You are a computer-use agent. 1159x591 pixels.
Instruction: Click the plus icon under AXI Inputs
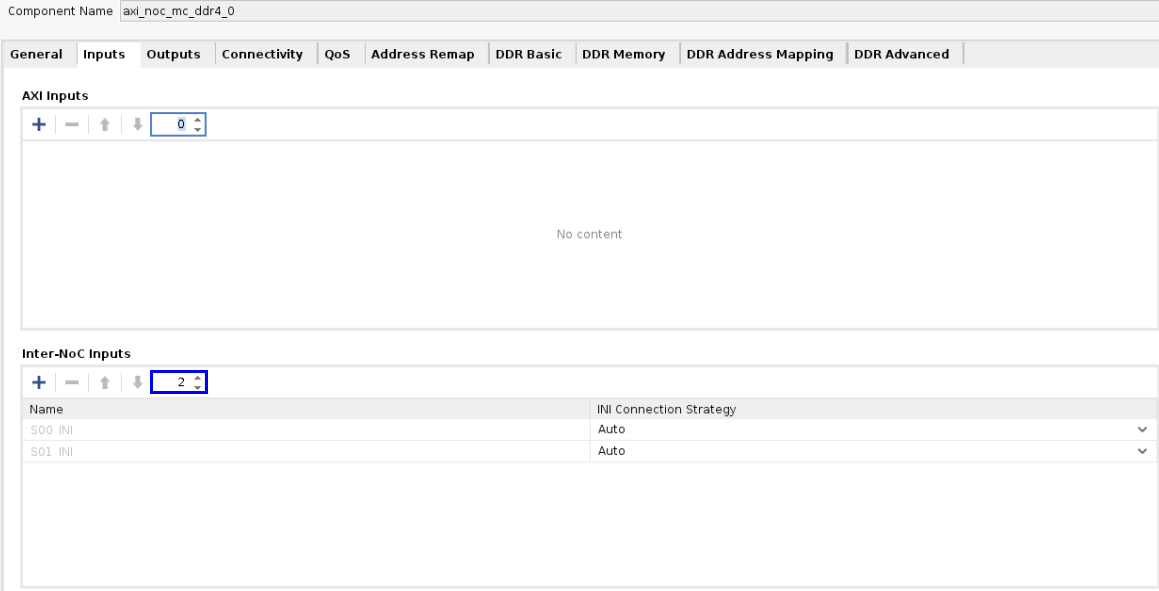pyautogui.click(x=39, y=125)
